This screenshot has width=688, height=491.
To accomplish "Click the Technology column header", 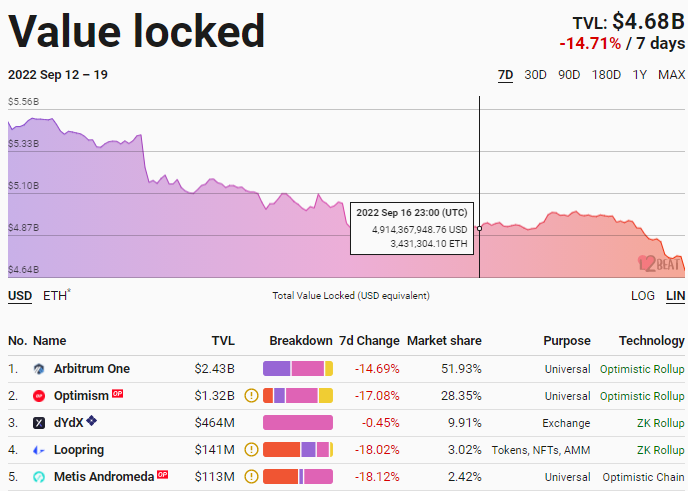I will click(652, 341).
